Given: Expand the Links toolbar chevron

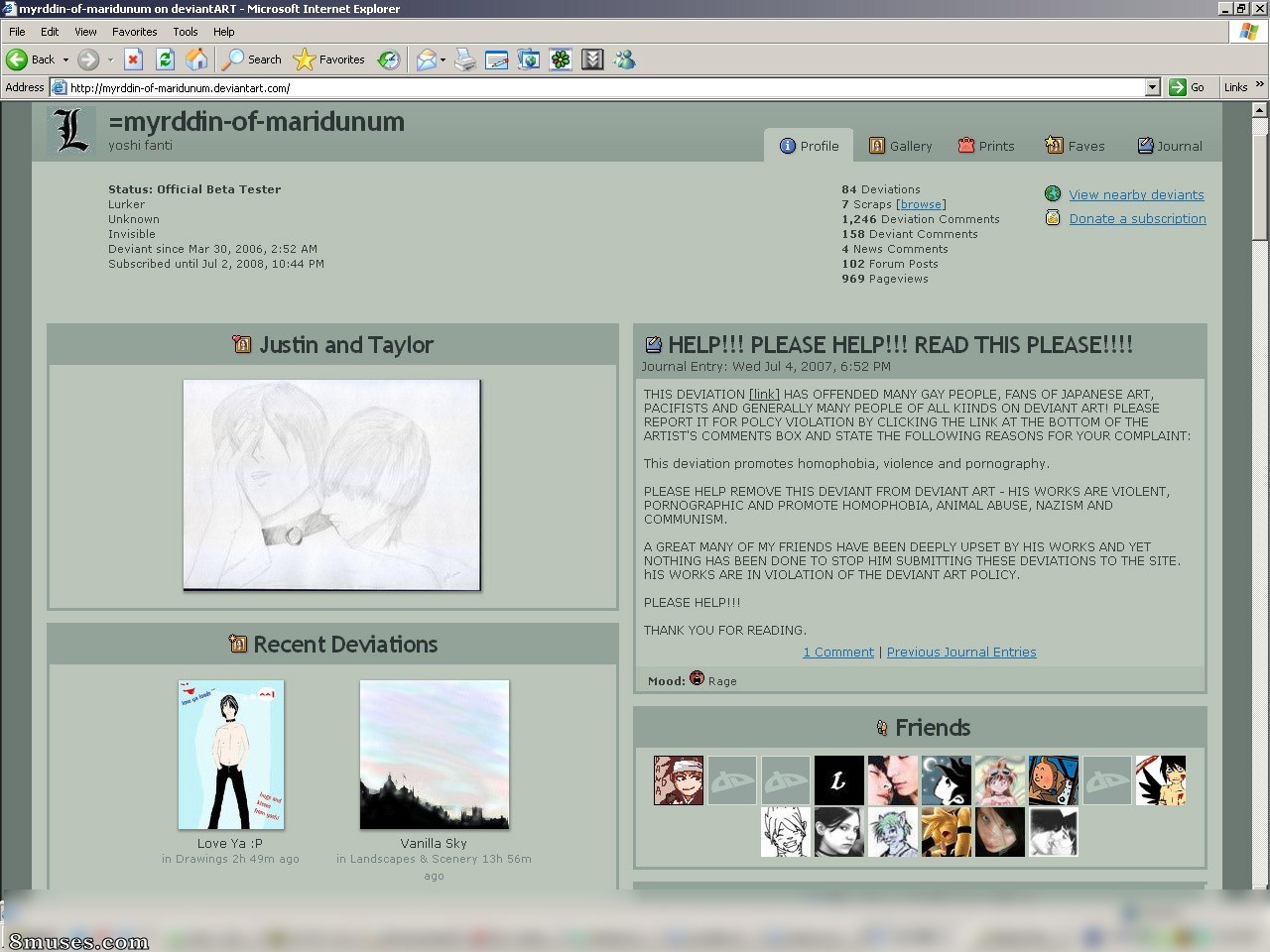Looking at the screenshot, I should pos(1260,85).
